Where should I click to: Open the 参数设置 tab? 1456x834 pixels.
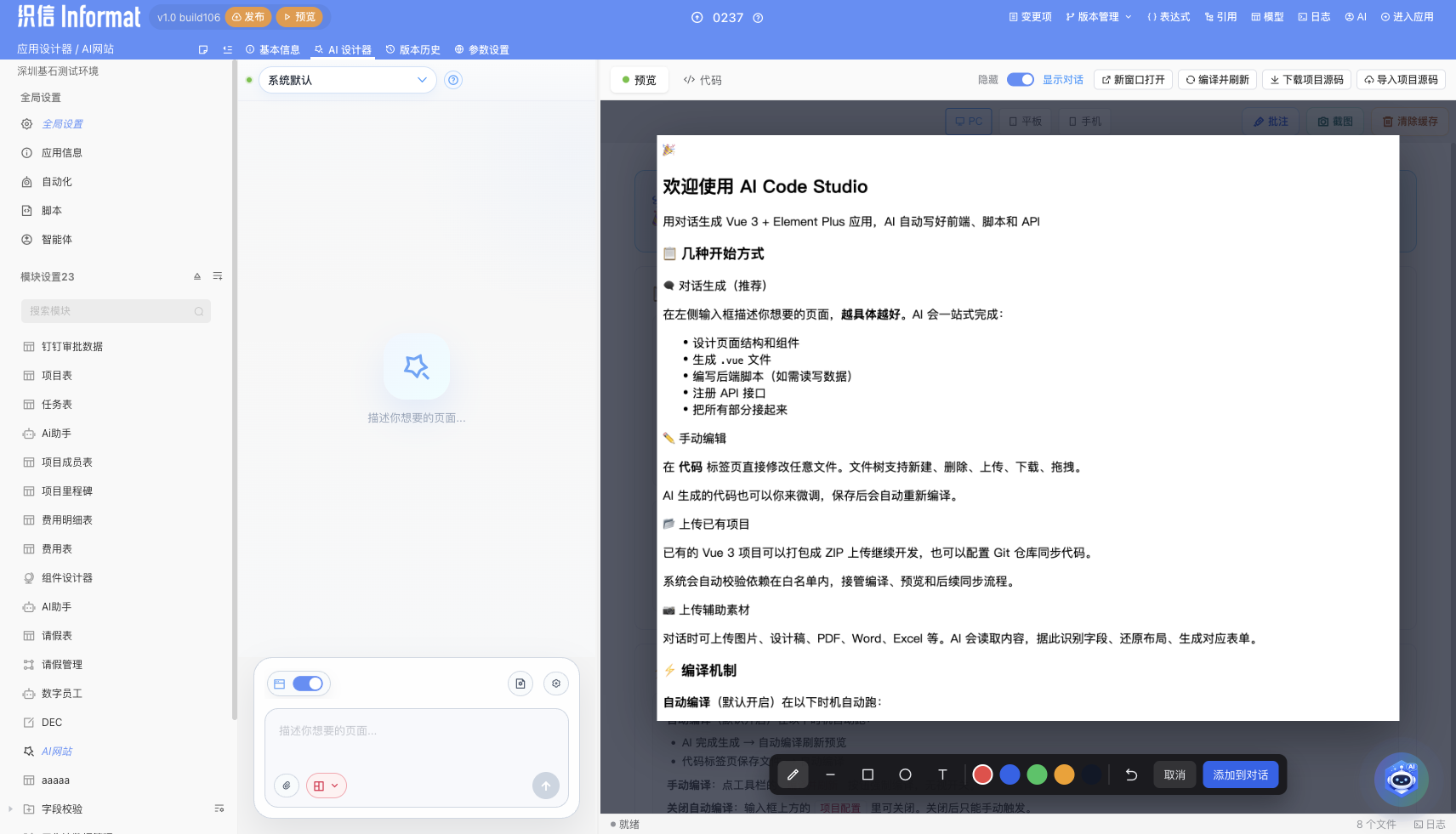click(482, 49)
